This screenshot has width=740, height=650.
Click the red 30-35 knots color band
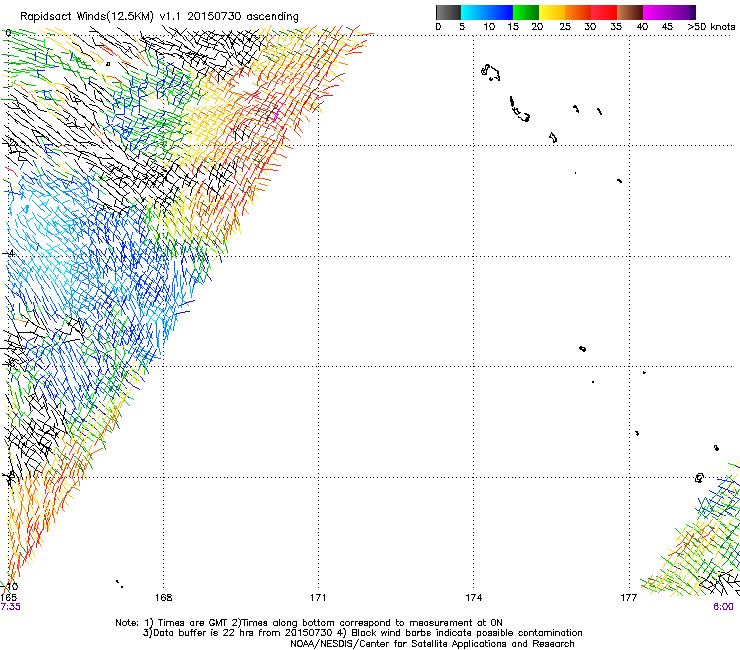point(604,12)
